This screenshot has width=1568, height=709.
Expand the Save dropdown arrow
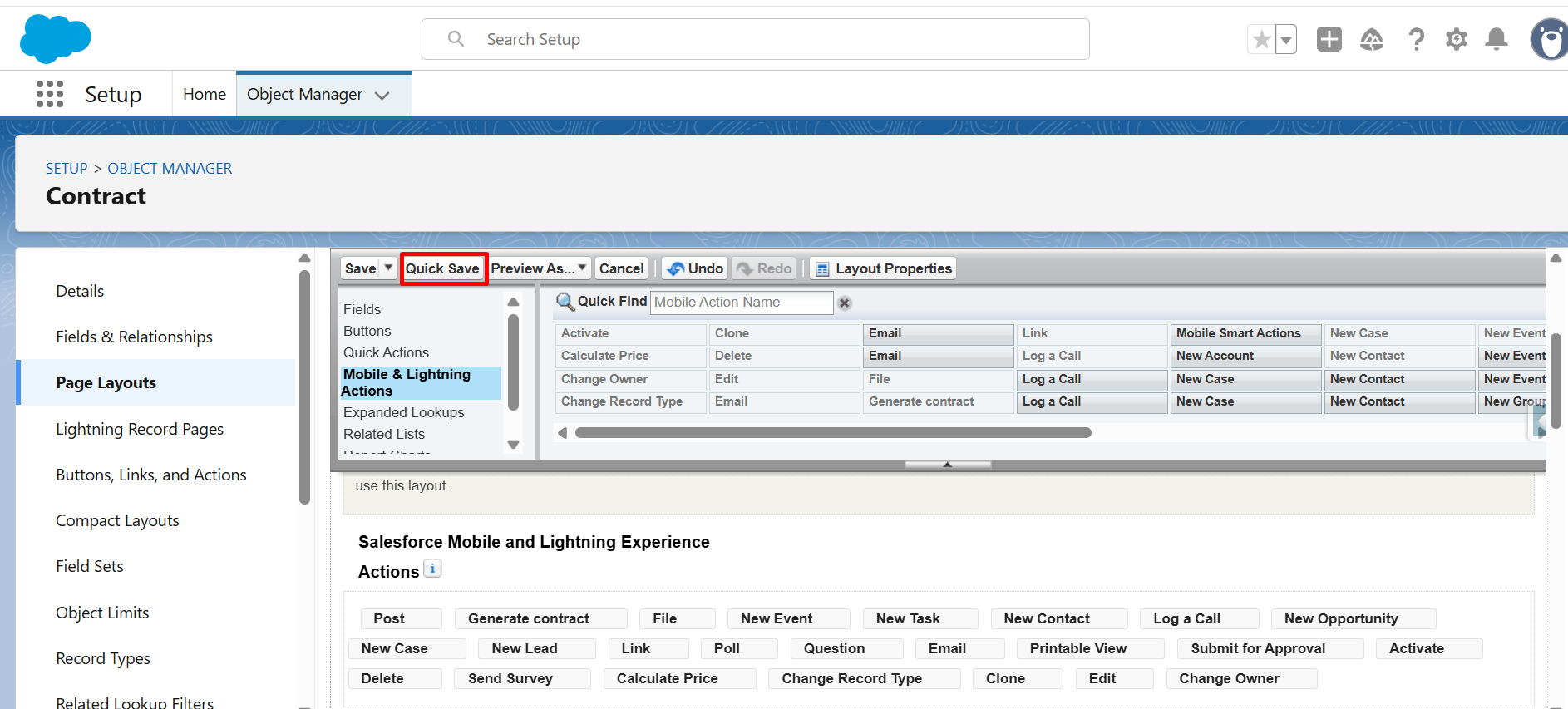point(387,268)
